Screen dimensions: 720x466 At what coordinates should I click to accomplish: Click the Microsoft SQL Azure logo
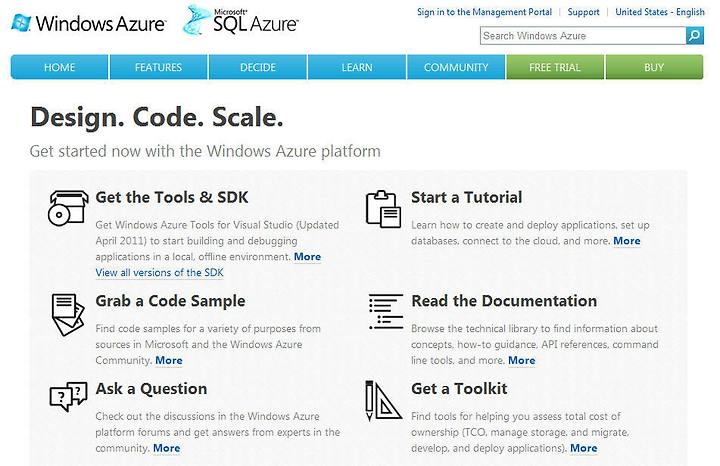[241, 21]
